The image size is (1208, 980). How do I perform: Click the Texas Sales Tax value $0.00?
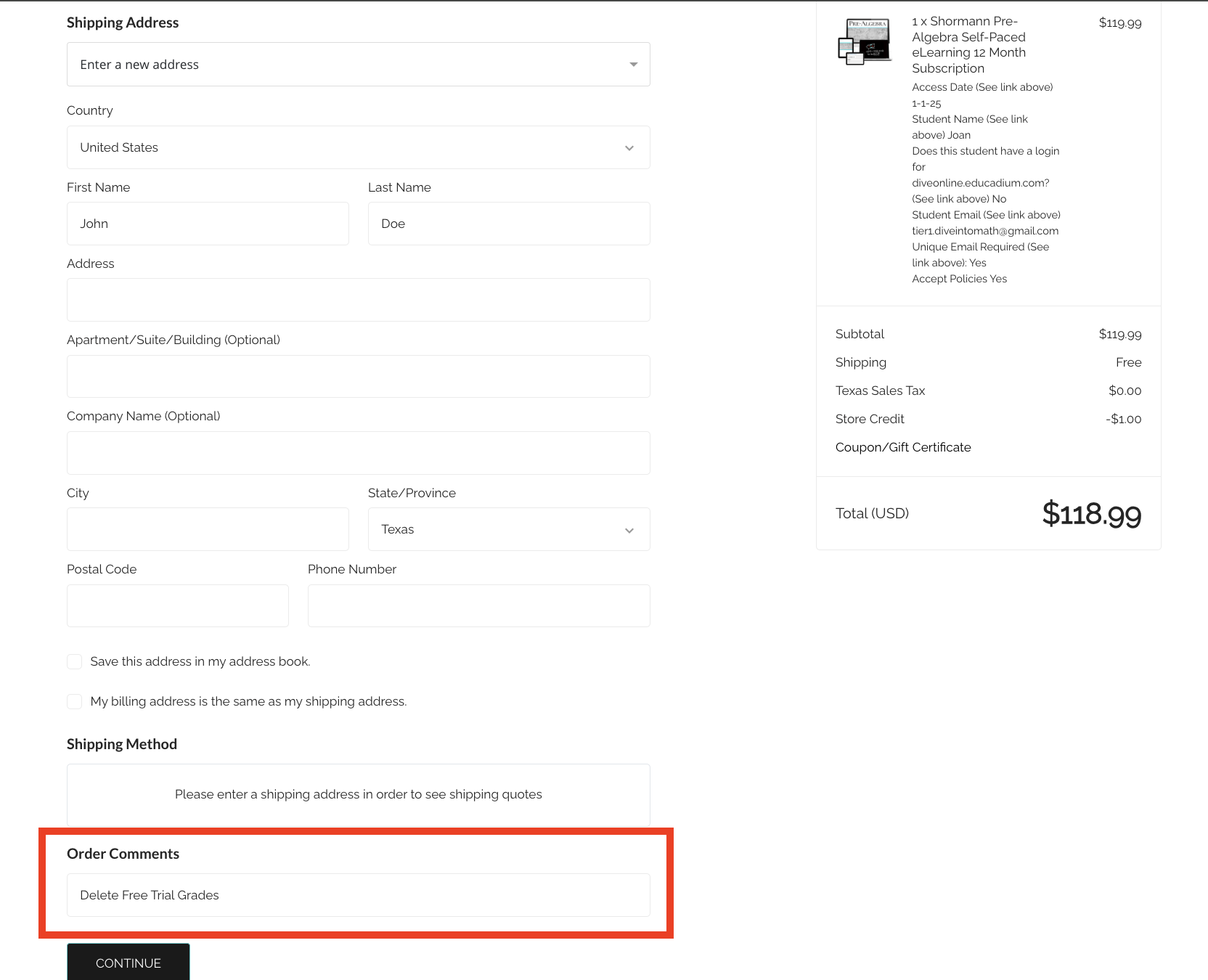click(x=1125, y=391)
